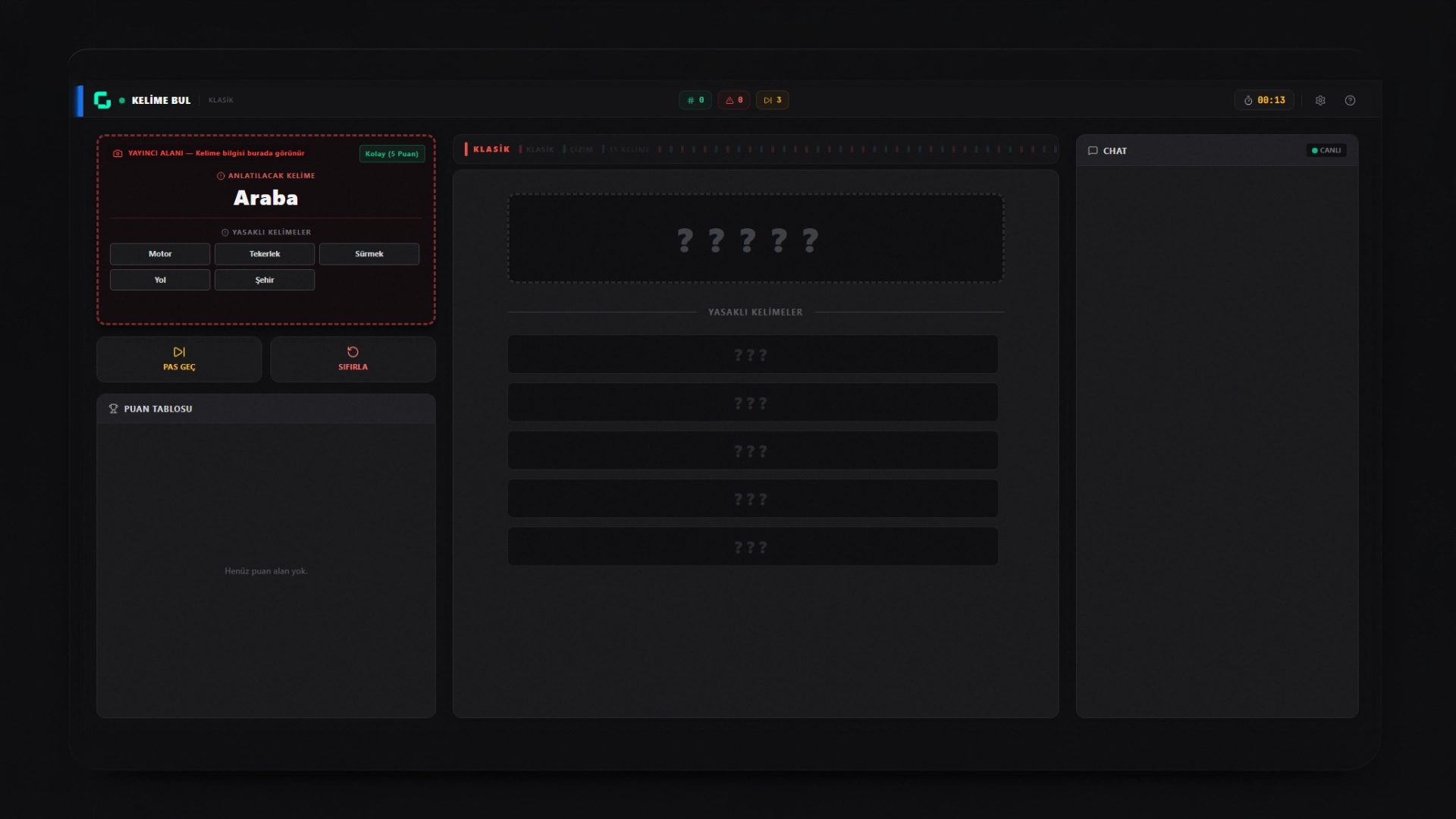Select the 15 Kelime mode tab
The width and height of the screenshot is (1456, 819).
point(629,149)
